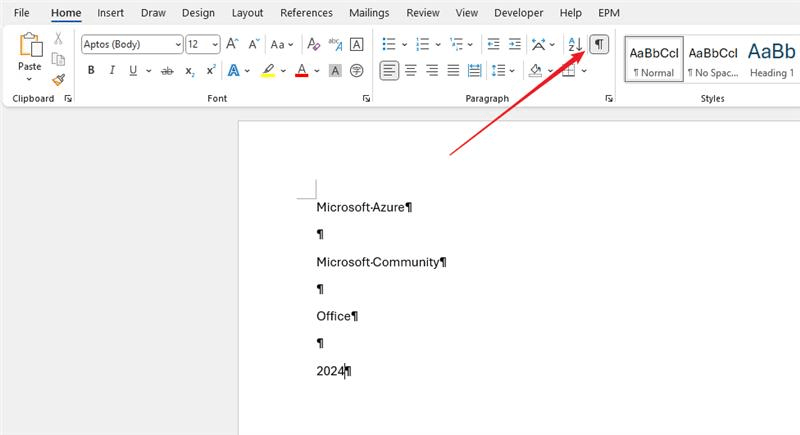Open line spacing dropdown
Viewport: 800px width, 435px height.
[x=503, y=70]
